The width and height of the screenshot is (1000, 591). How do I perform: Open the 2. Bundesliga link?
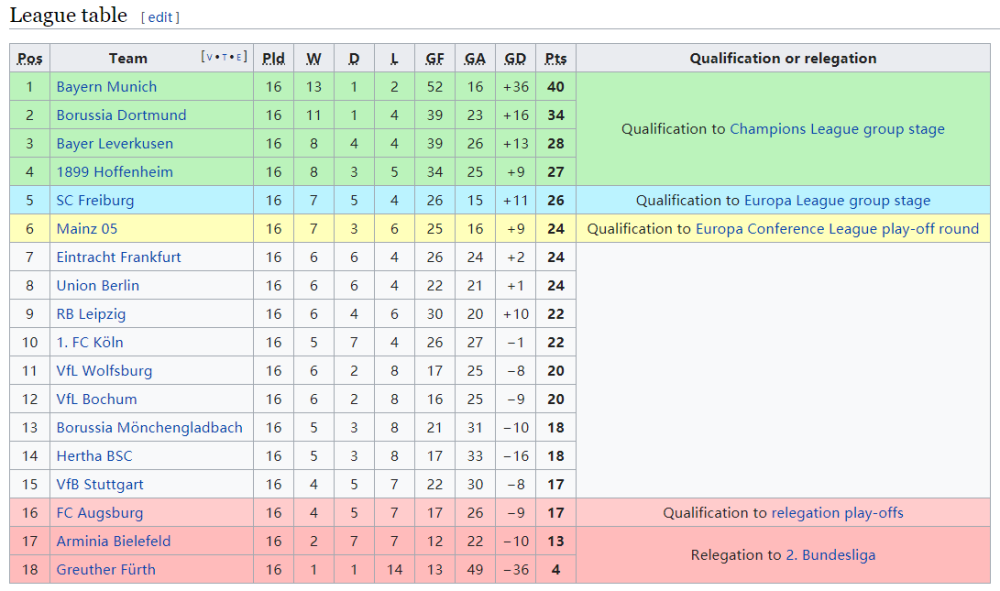click(830, 555)
